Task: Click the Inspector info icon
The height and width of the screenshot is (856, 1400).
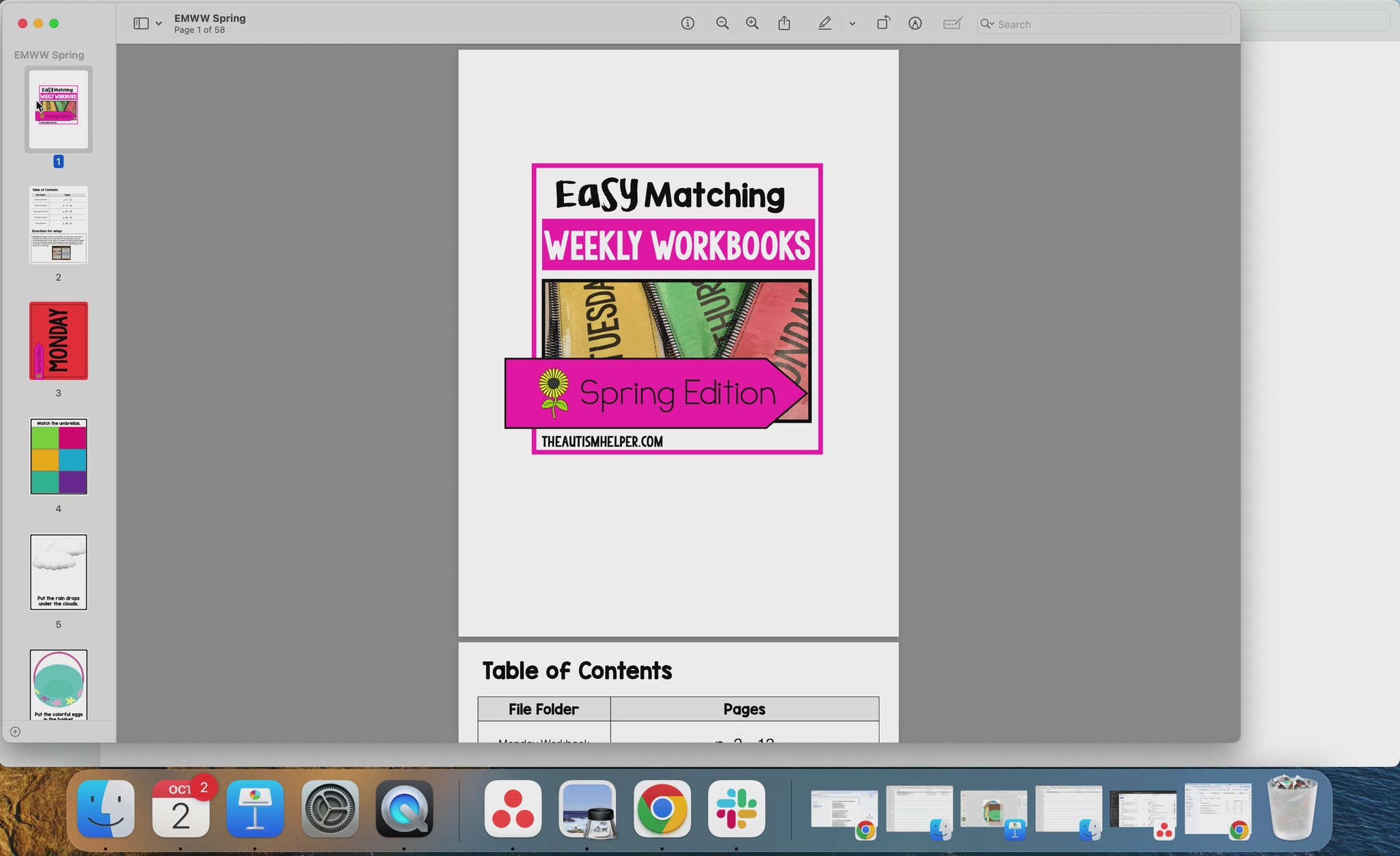Action: coord(688,23)
